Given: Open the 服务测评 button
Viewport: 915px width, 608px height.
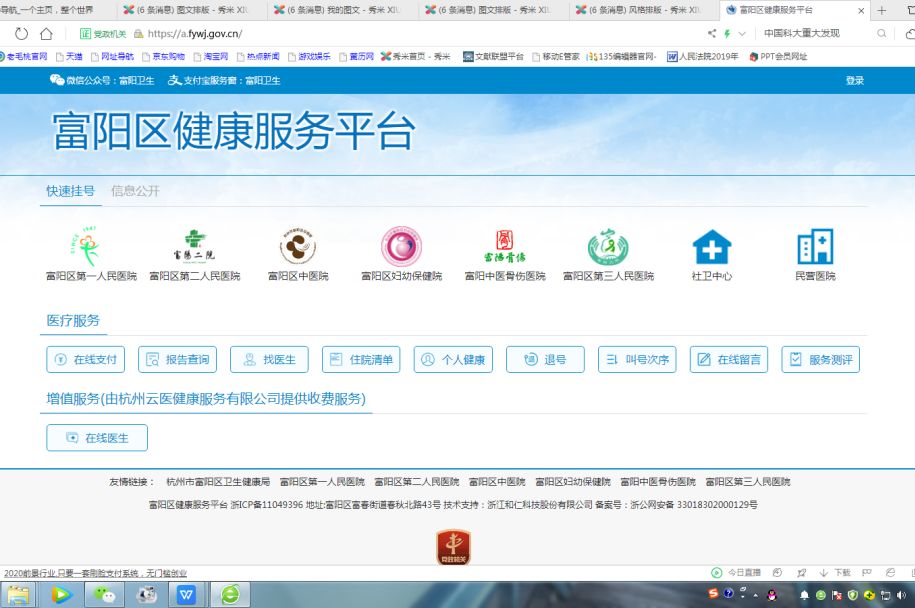Looking at the screenshot, I should (820, 359).
